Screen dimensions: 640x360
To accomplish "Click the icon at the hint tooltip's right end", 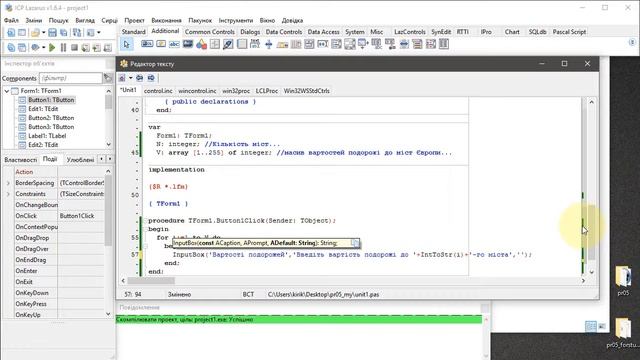I will click(x=356, y=243).
